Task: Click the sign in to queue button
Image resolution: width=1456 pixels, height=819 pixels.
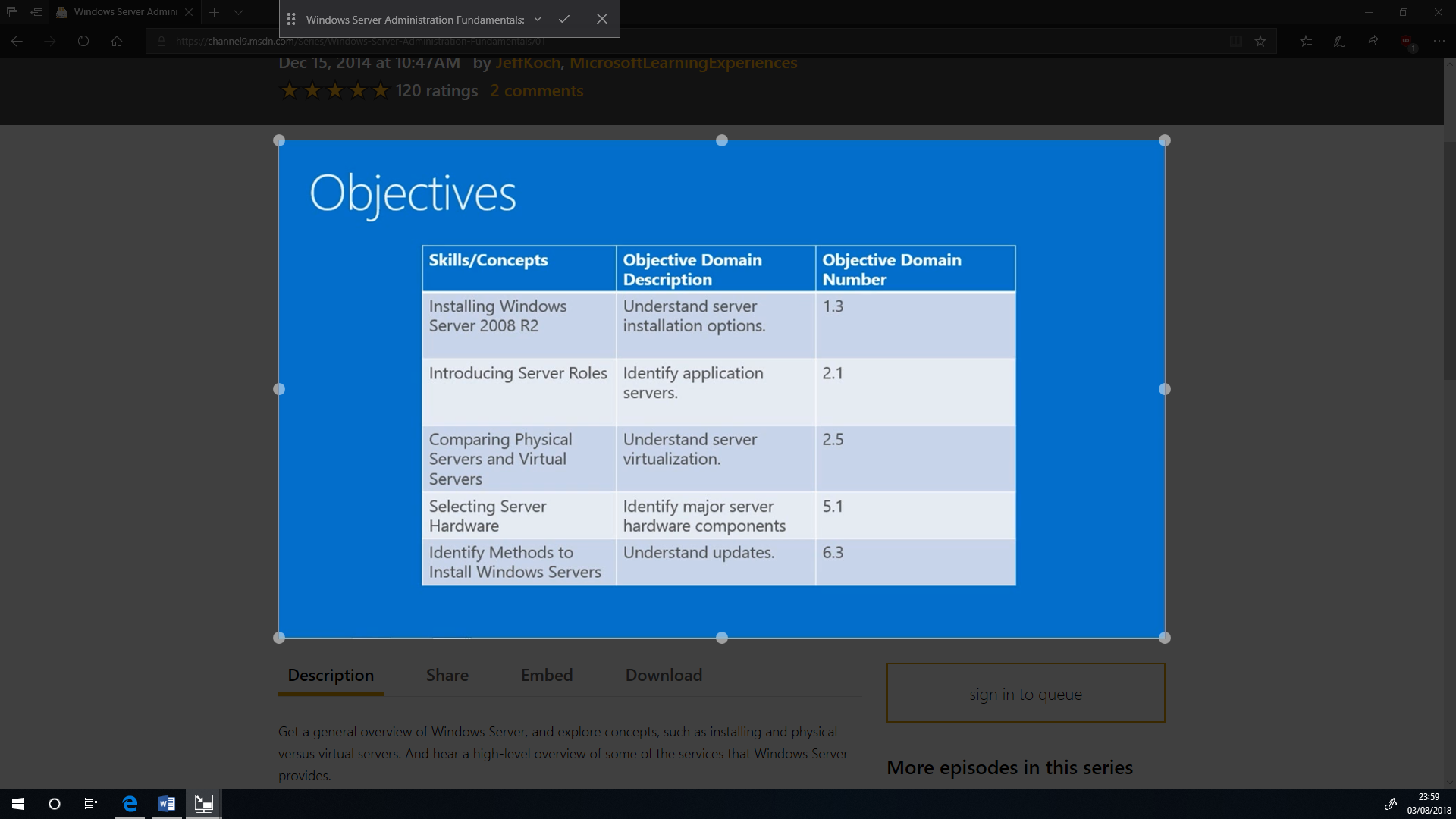Action: click(x=1025, y=693)
